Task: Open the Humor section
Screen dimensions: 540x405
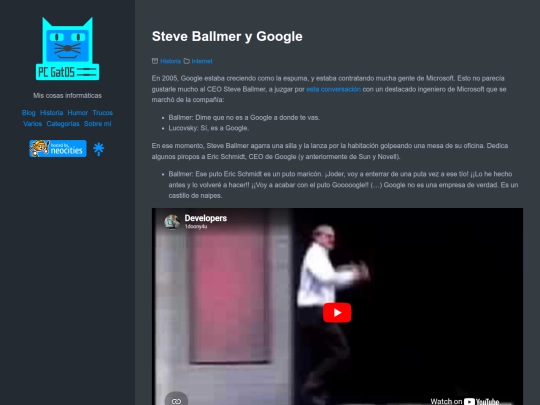Action: tap(77, 113)
